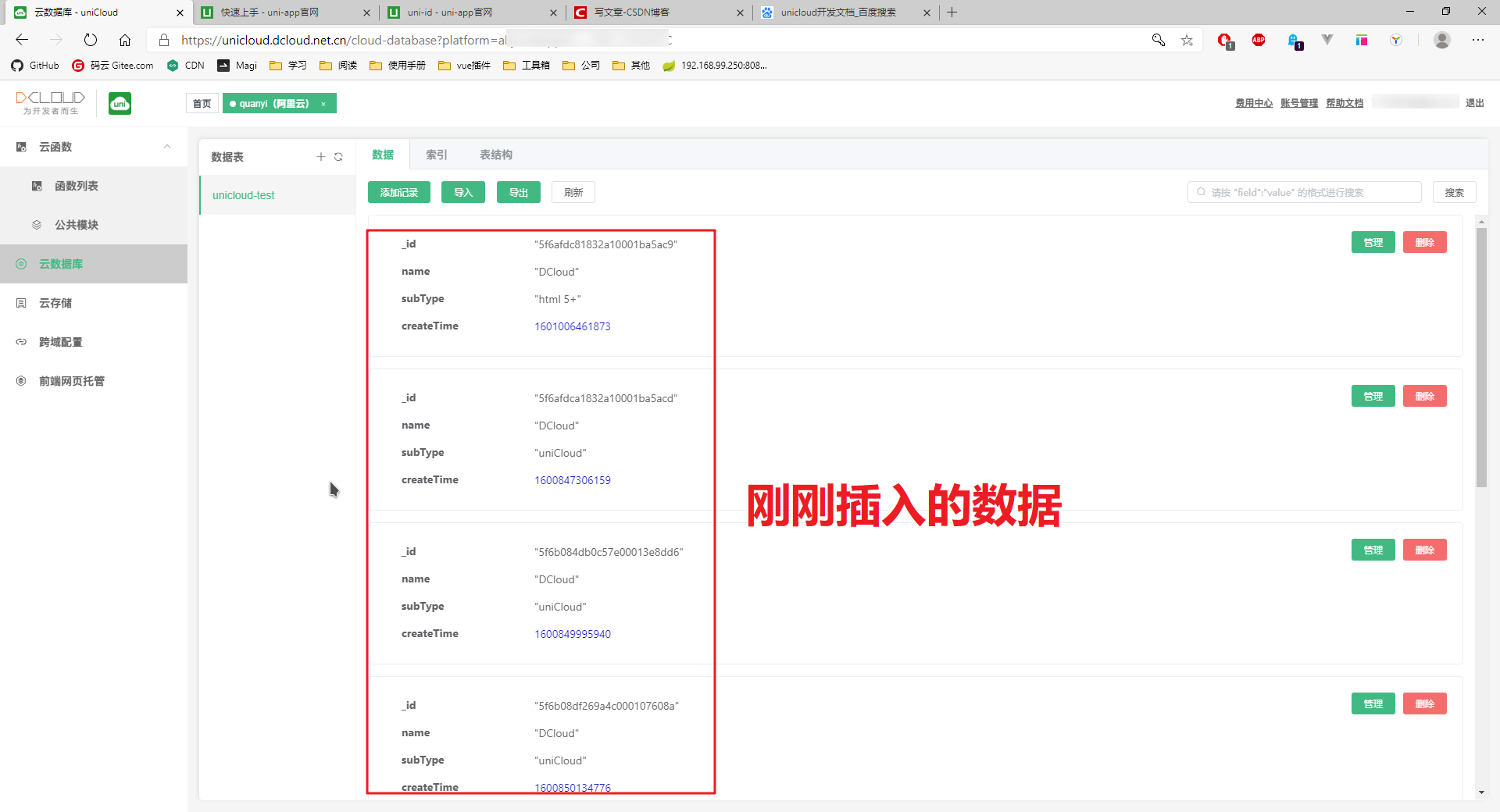Screen dimensions: 1500x812
Task: Click 删除 for record 5f6afdc81832a10001ba5ac9
Action: point(1425,242)
